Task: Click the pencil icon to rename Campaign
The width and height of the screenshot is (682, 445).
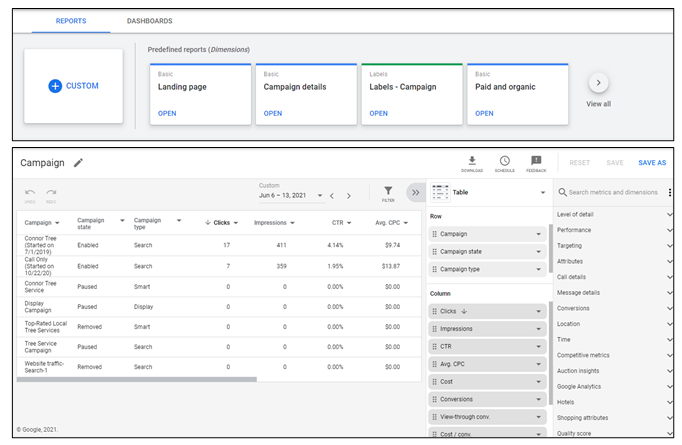Action: click(x=78, y=163)
